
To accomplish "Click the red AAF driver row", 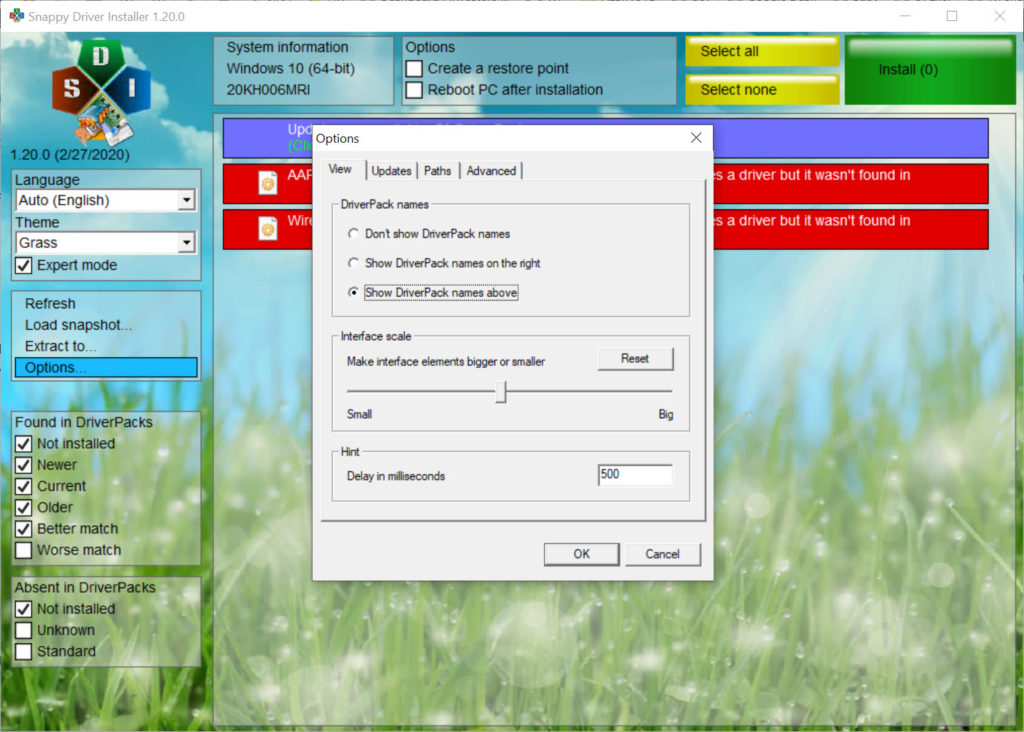I will 605,183.
